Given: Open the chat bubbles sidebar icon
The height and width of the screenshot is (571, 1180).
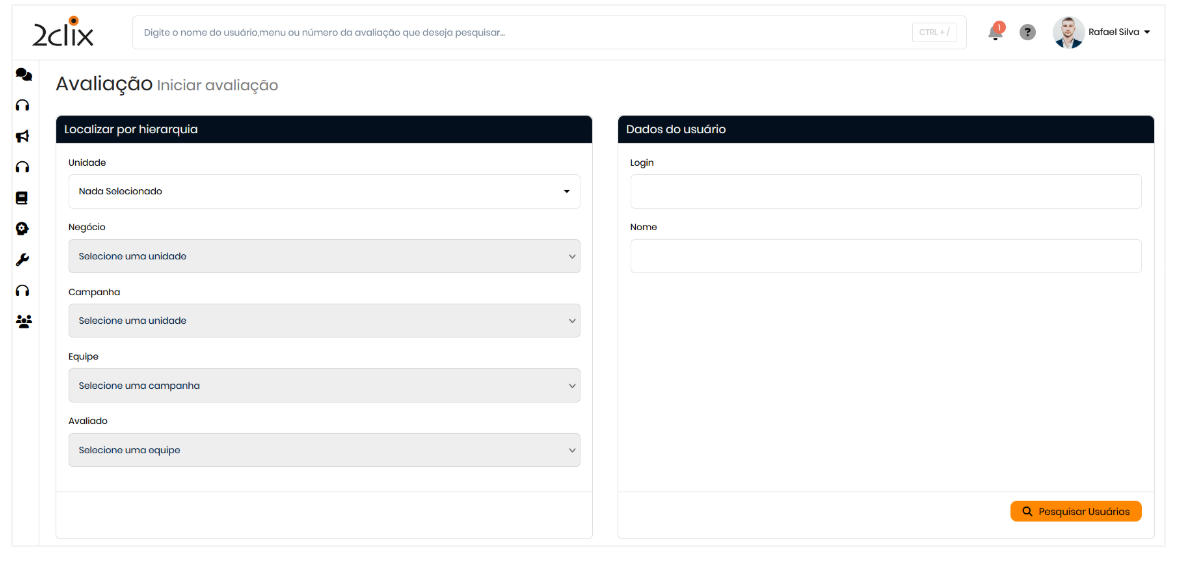Looking at the screenshot, I should [24, 74].
